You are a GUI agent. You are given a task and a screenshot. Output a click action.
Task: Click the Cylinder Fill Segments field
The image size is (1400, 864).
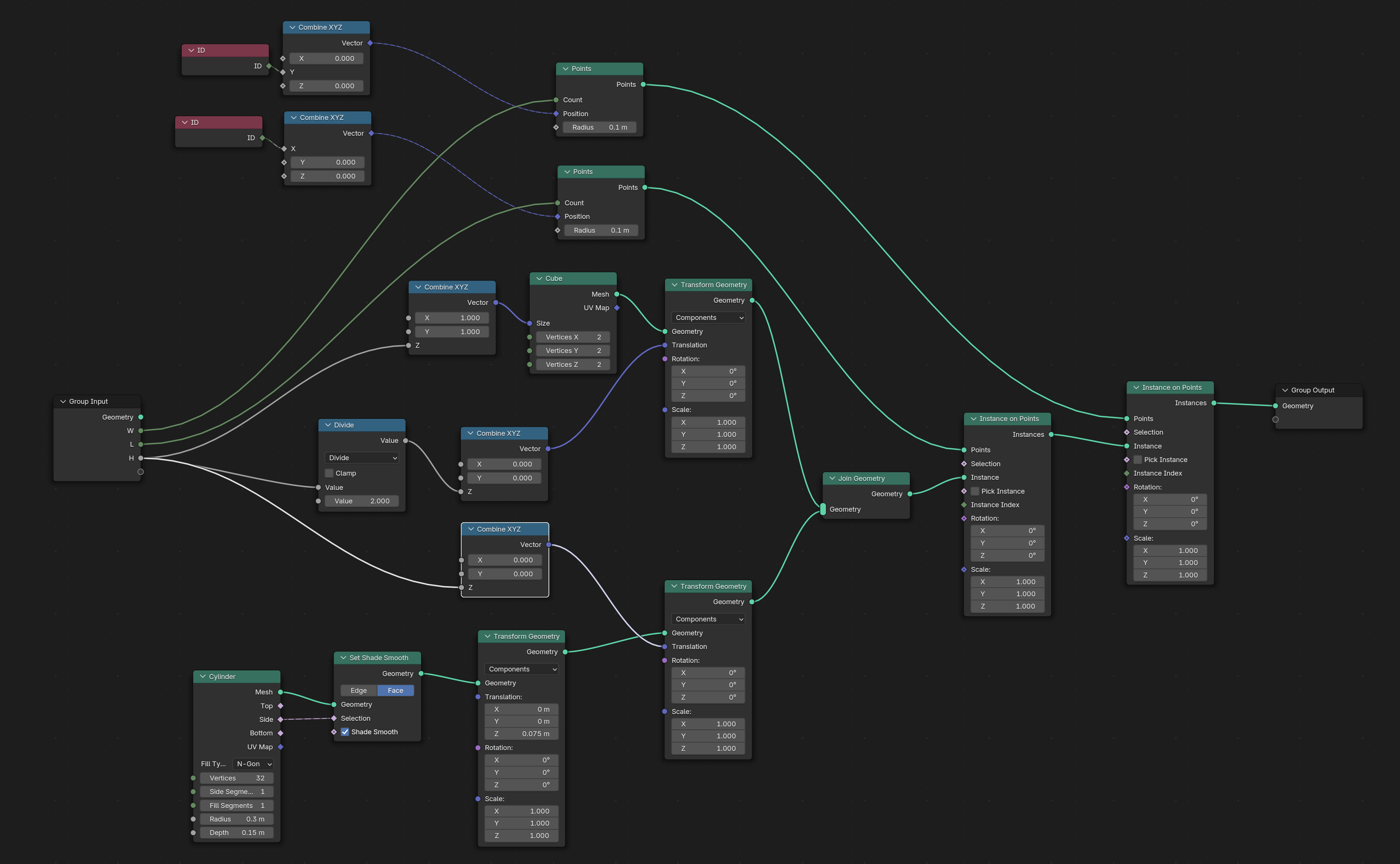[236, 806]
